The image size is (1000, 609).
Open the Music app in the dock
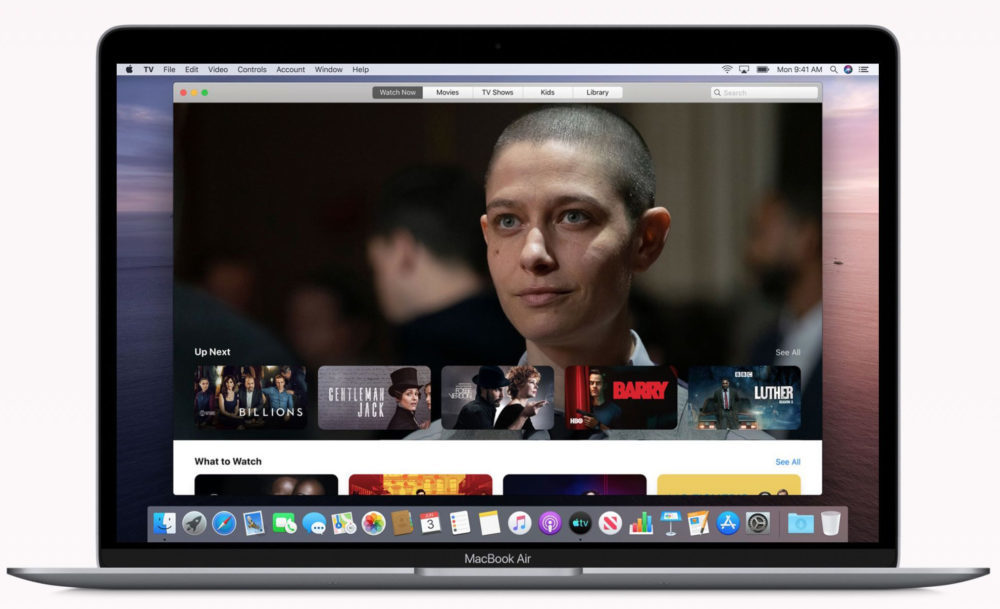coord(519,523)
